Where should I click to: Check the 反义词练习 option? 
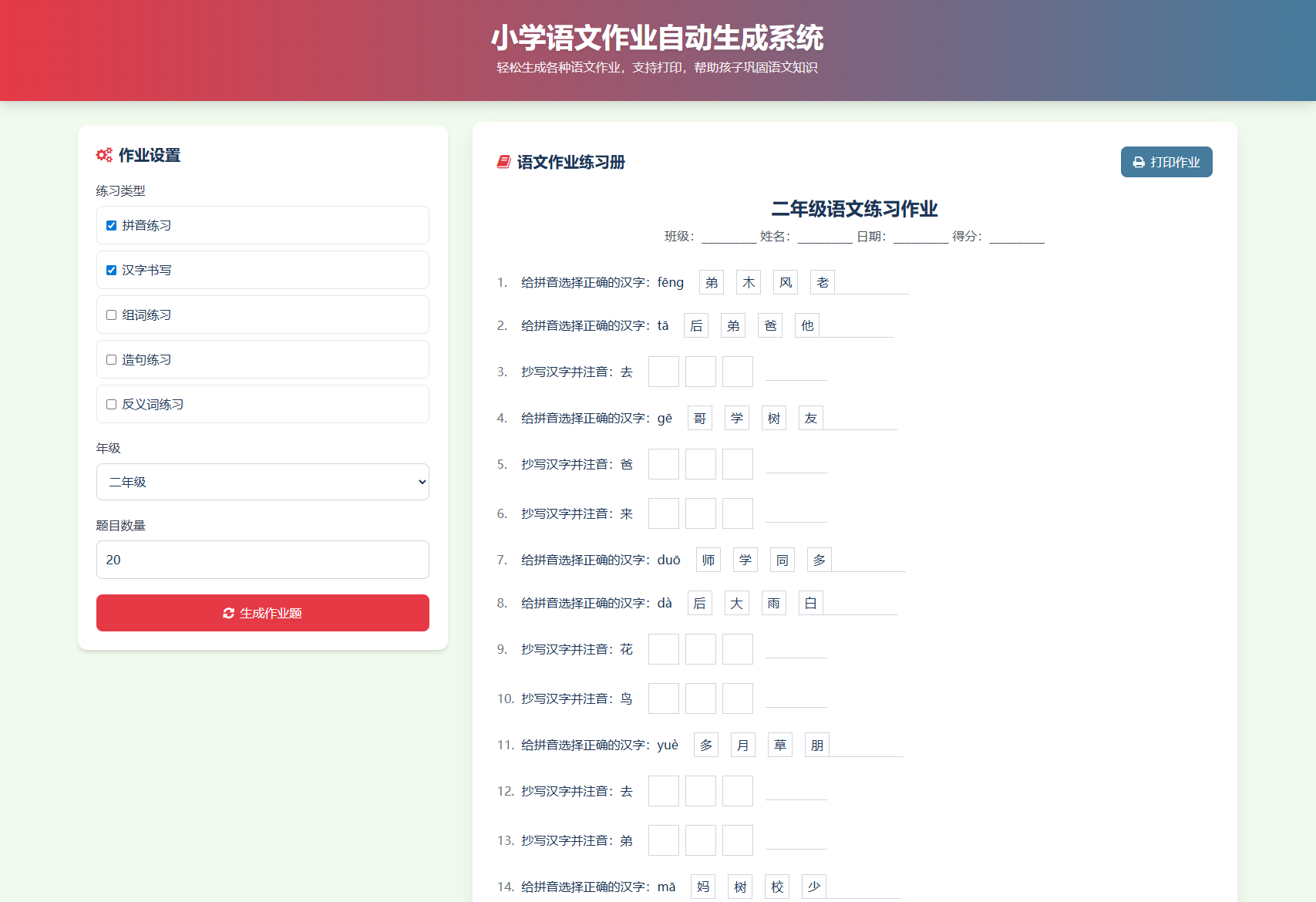(x=110, y=404)
